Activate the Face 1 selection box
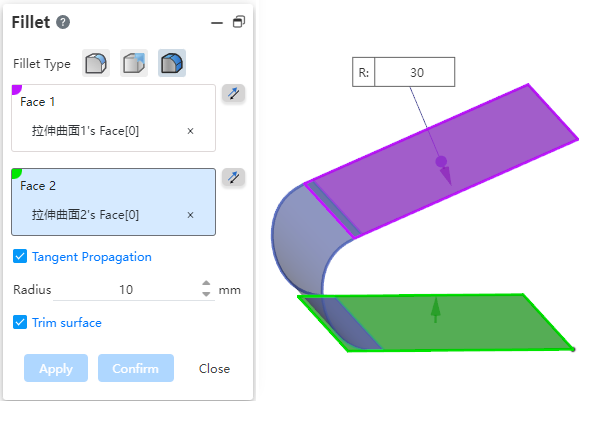Screen dimensions: 591x422 113,118
